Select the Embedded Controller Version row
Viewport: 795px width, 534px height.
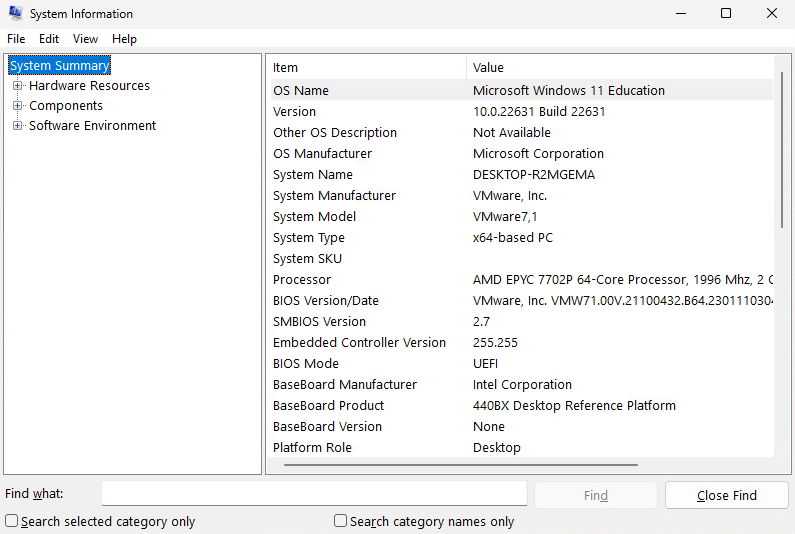(x=522, y=343)
